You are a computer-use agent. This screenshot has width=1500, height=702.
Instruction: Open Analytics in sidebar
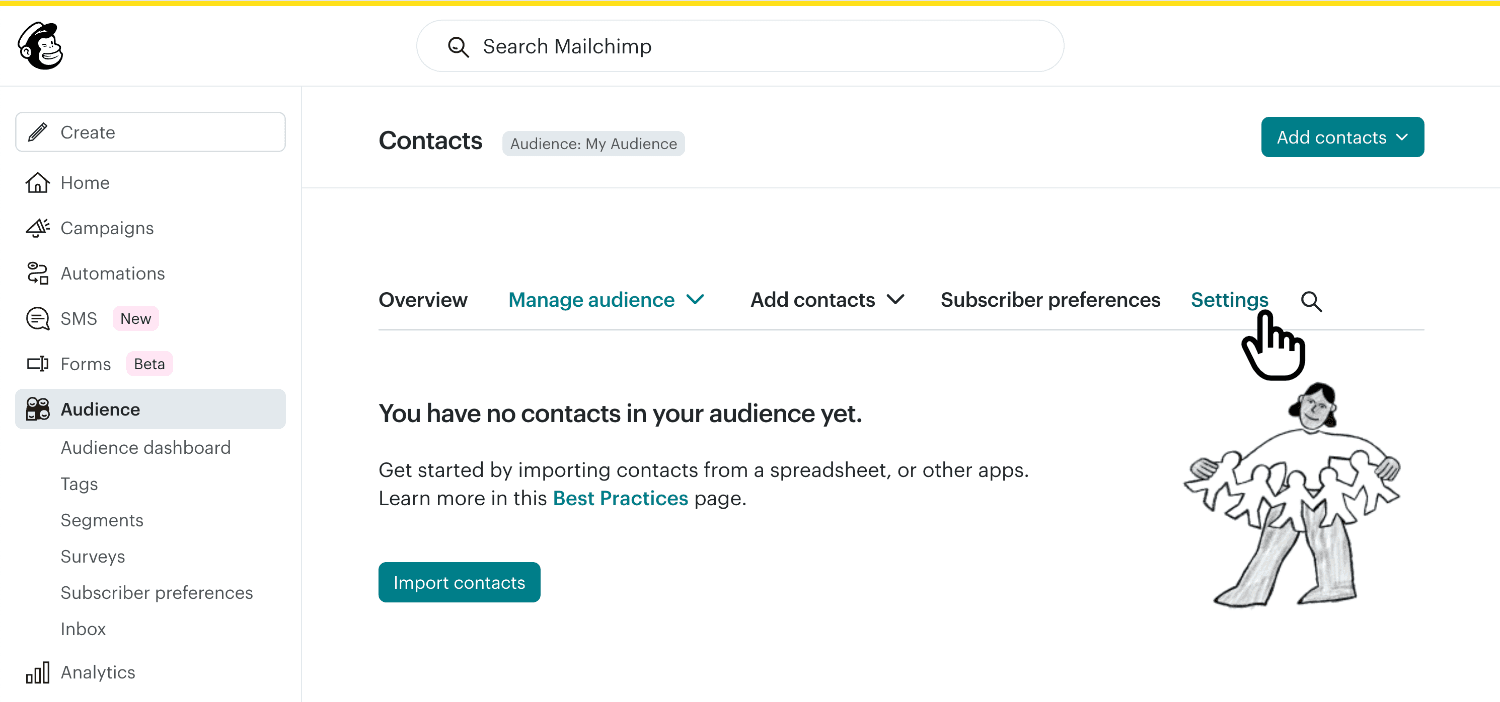pyautogui.click(x=98, y=672)
